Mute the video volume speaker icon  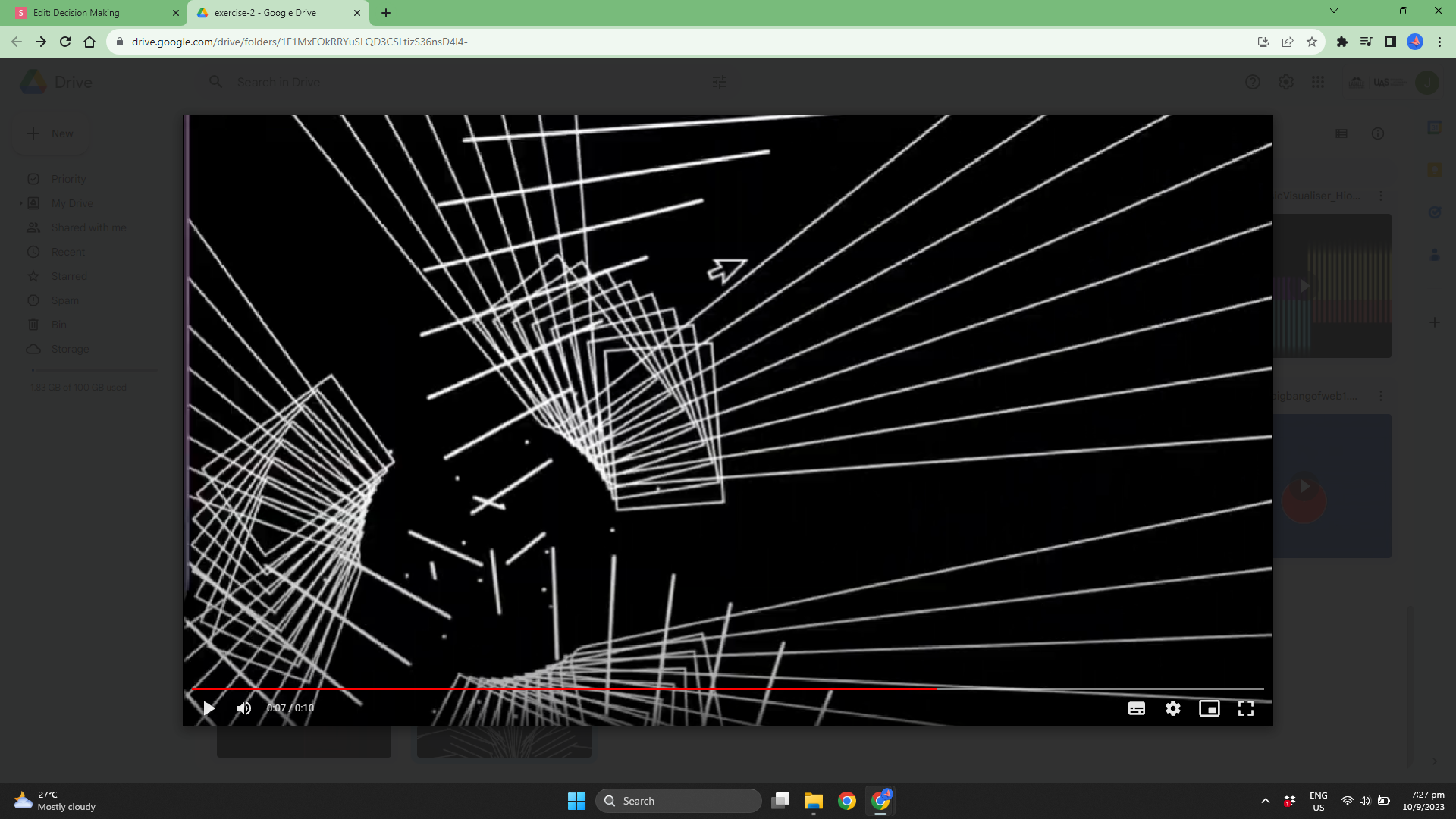tap(243, 708)
